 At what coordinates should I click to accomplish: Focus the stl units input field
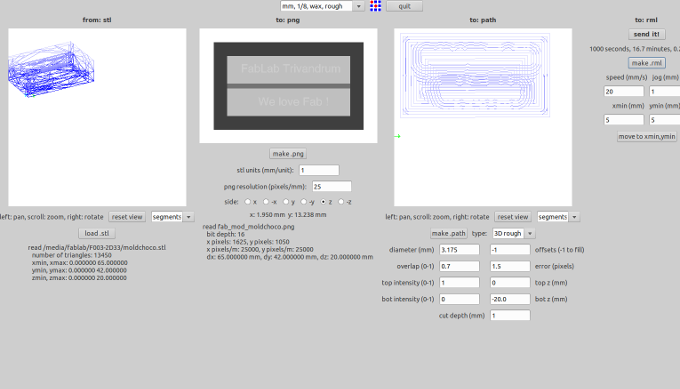[x=319, y=170]
